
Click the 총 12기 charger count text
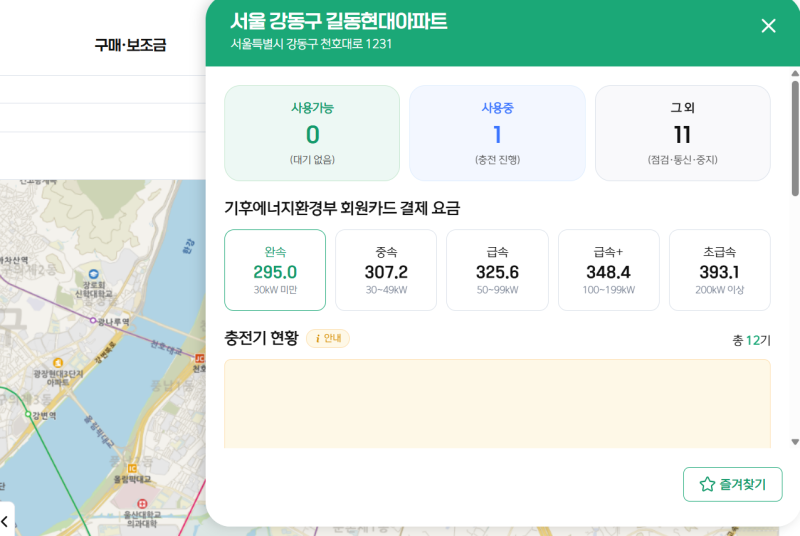(751, 340)
